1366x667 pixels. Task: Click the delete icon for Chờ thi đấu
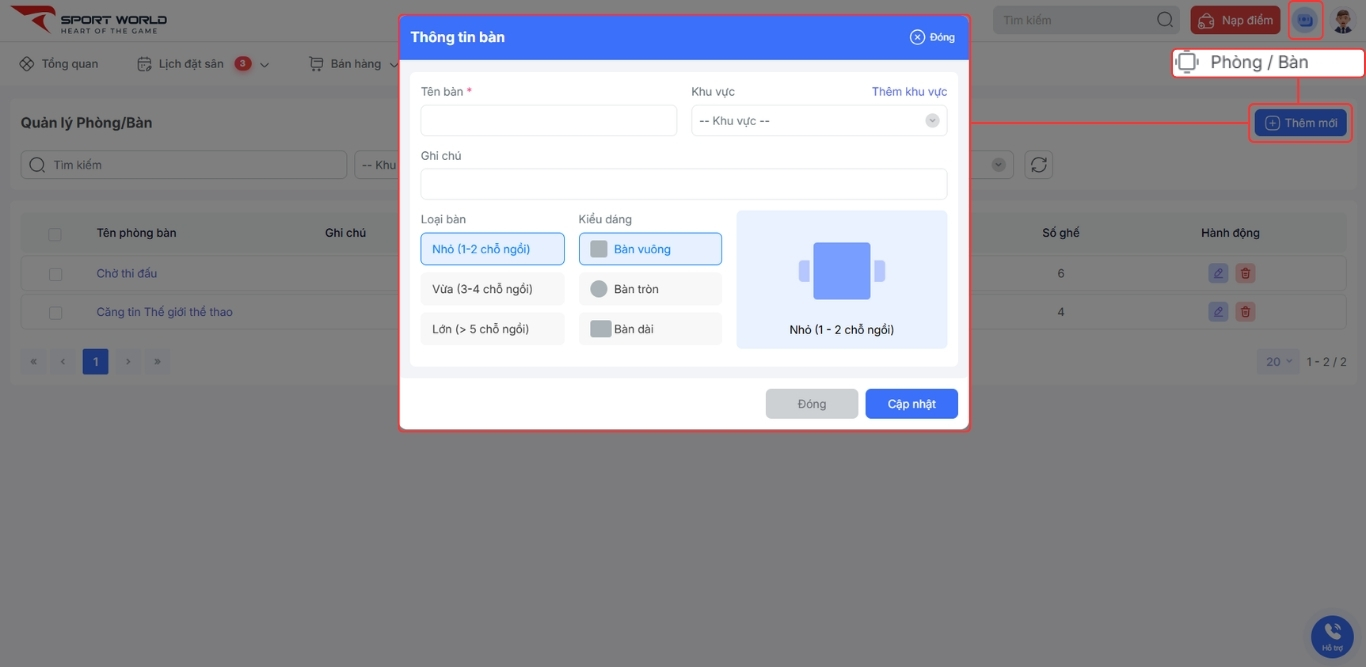coord(1245,273)
